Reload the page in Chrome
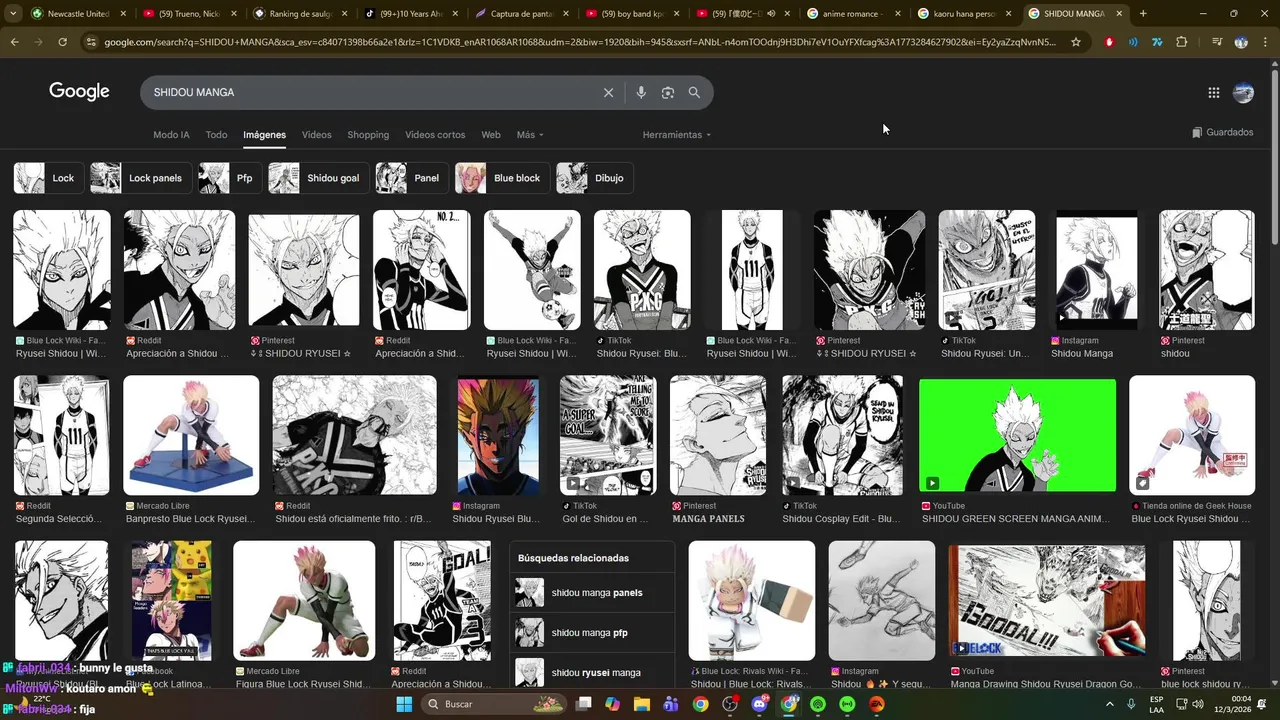1280x720 pixels. tap(62, 42)
